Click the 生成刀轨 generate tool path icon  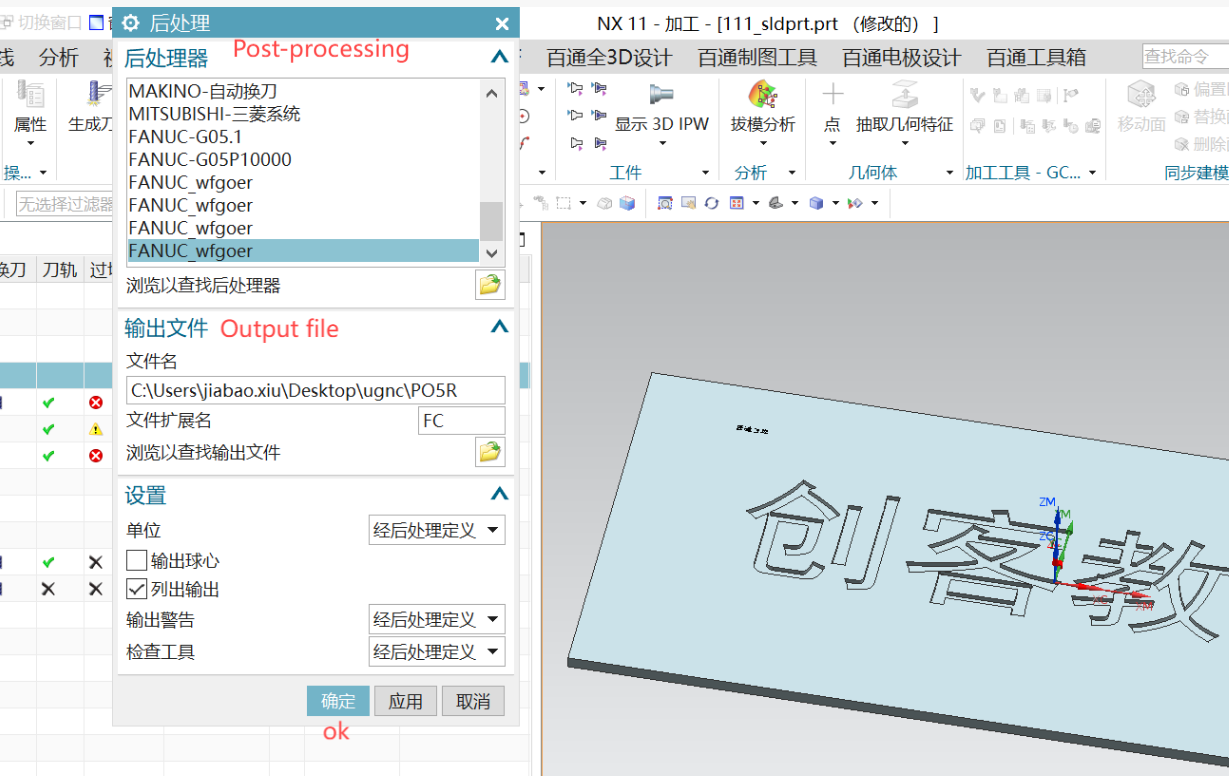(x=100, y=95)
